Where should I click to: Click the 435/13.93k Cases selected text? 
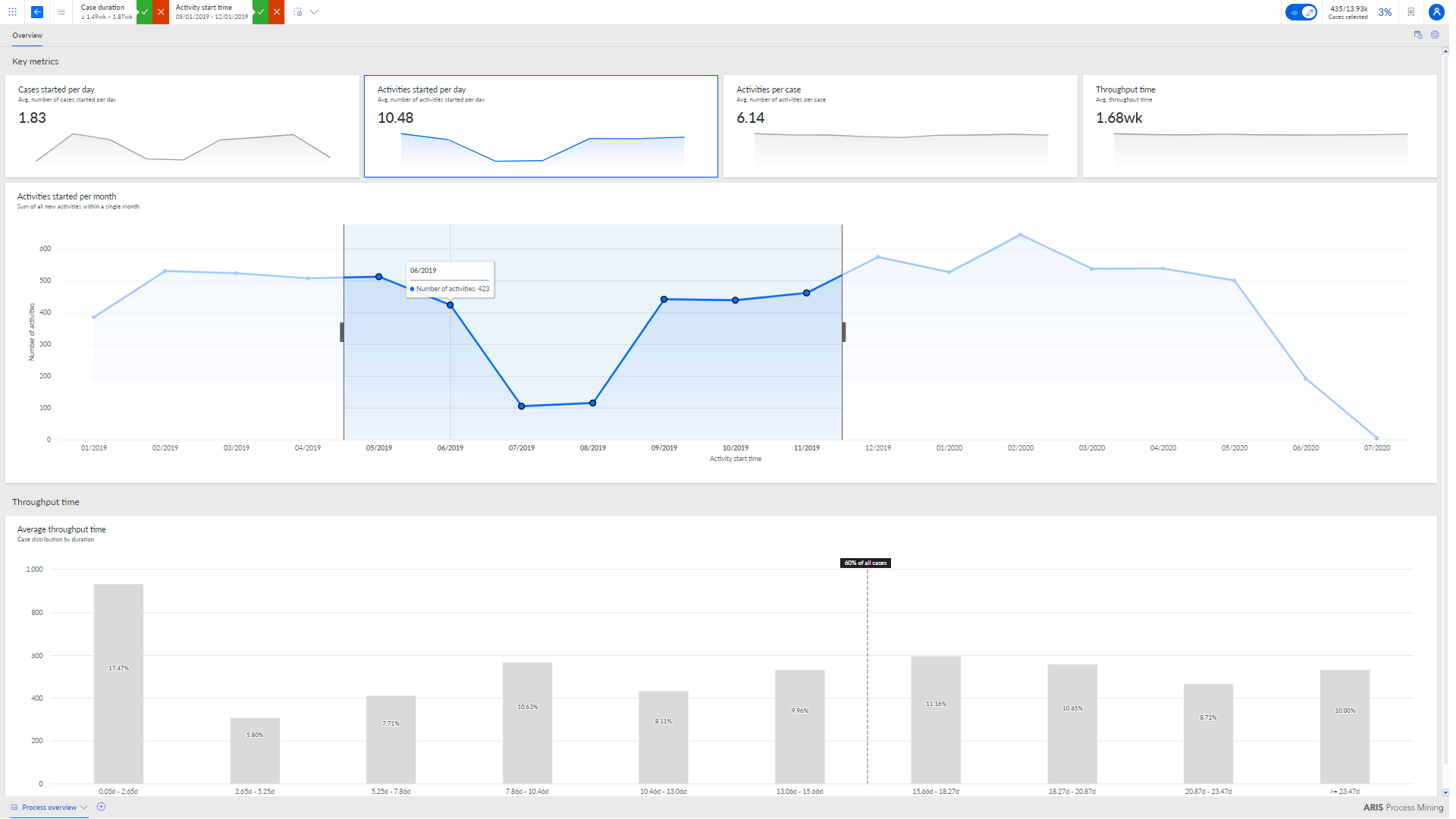[x=1348, y=12]
